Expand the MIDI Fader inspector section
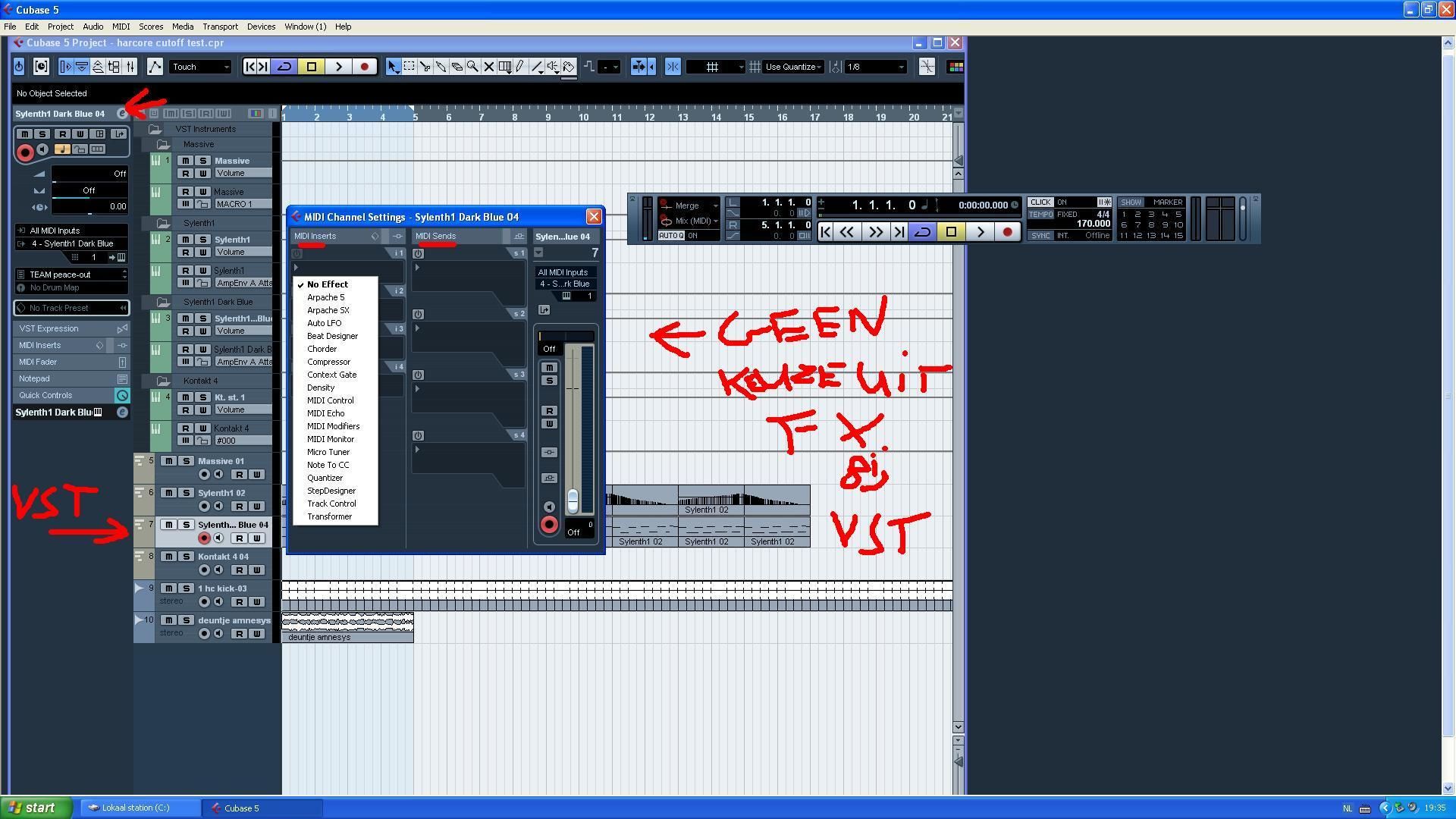This screenshot has height=819, width=1456. point(38,362)
